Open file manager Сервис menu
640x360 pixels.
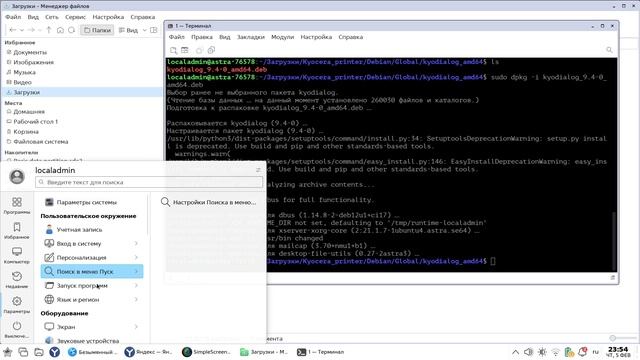click(76, 17)
